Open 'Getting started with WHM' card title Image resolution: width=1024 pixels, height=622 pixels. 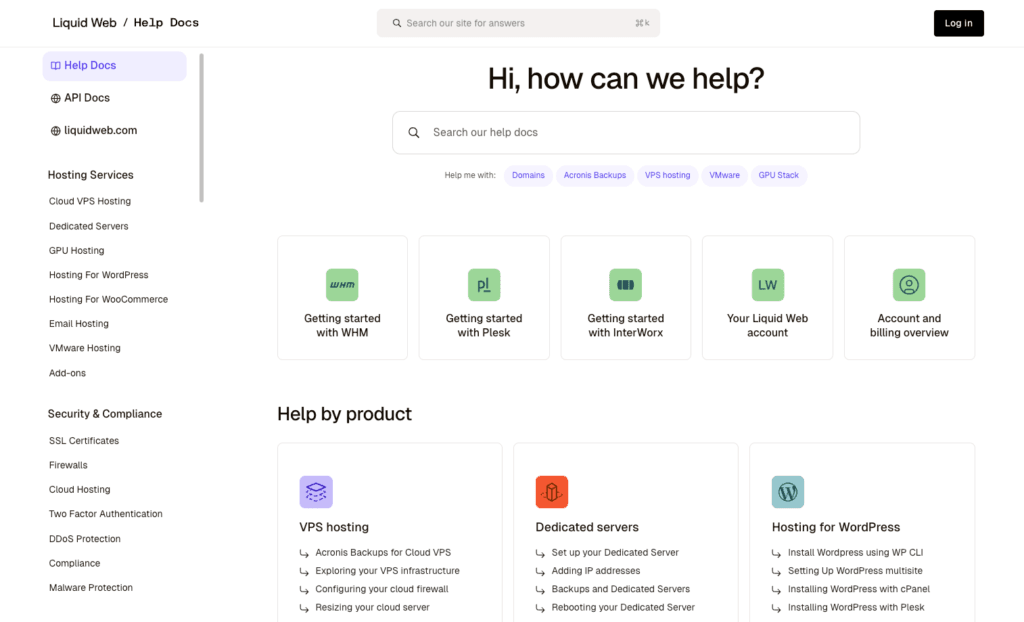point(342,325)
